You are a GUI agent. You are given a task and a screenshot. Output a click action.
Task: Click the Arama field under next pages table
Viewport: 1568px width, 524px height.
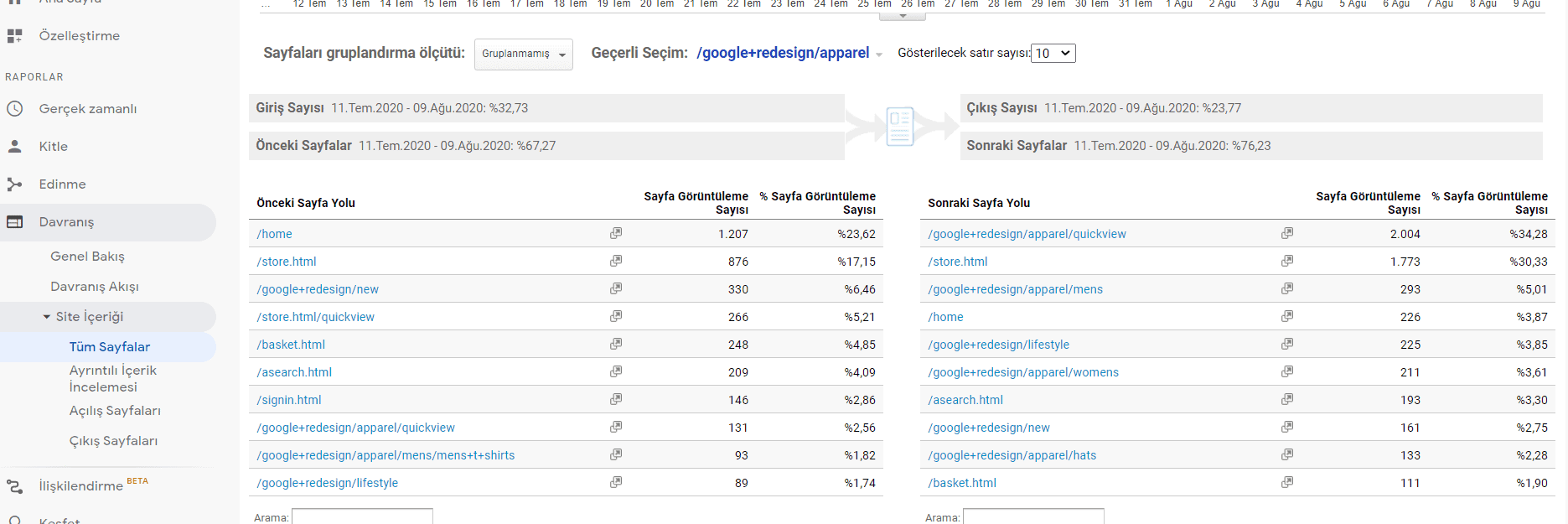coord(1033,516)
